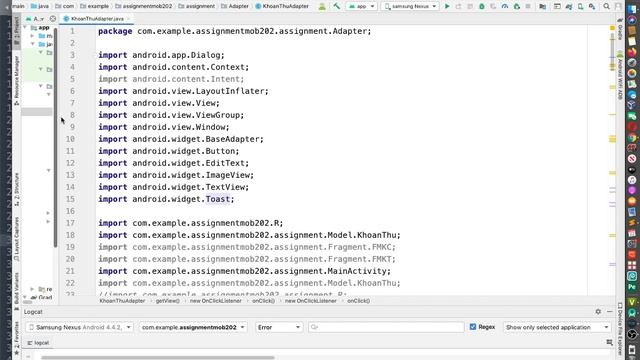This screenshot has height=360, width=640.
Task: Open com.example.assignmentmob202 process dropdown
Action: pyautogui.click(x=193, y=327)
